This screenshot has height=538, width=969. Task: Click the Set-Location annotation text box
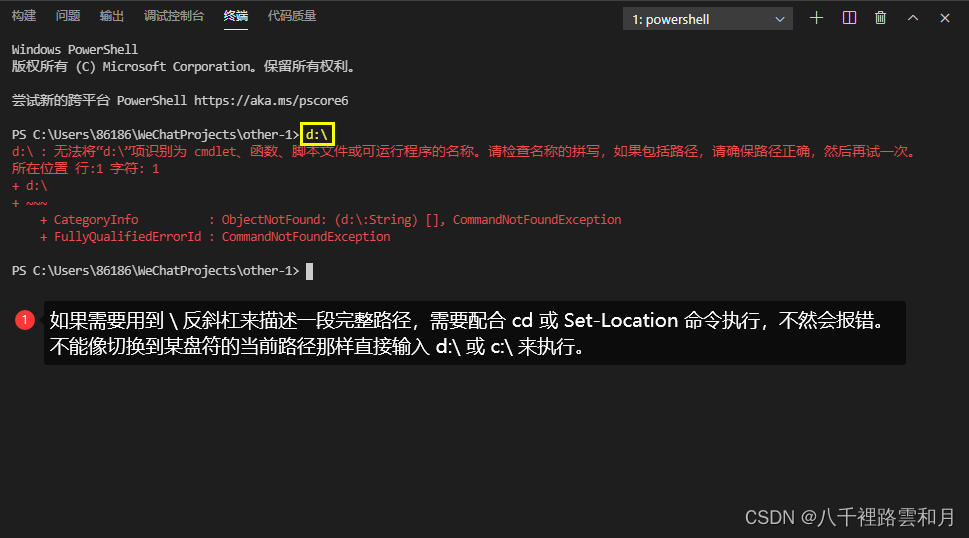pos(475,333)
